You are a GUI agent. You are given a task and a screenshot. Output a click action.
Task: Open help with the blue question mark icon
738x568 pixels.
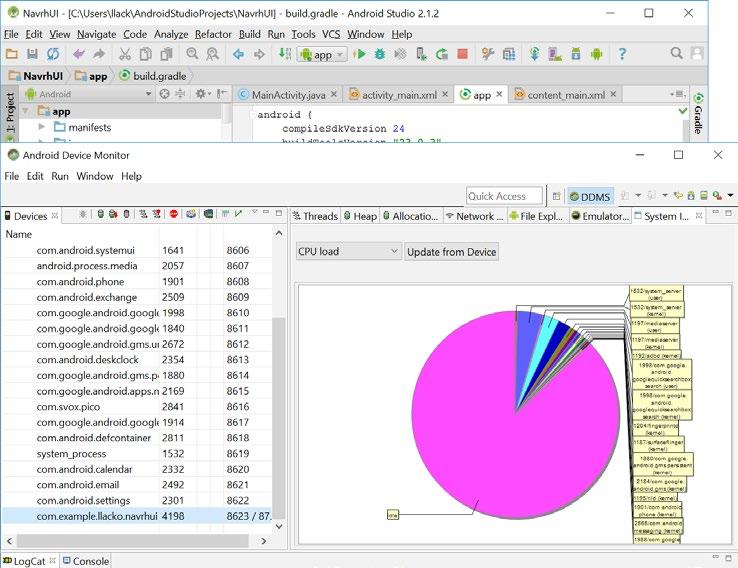point(622,54)
